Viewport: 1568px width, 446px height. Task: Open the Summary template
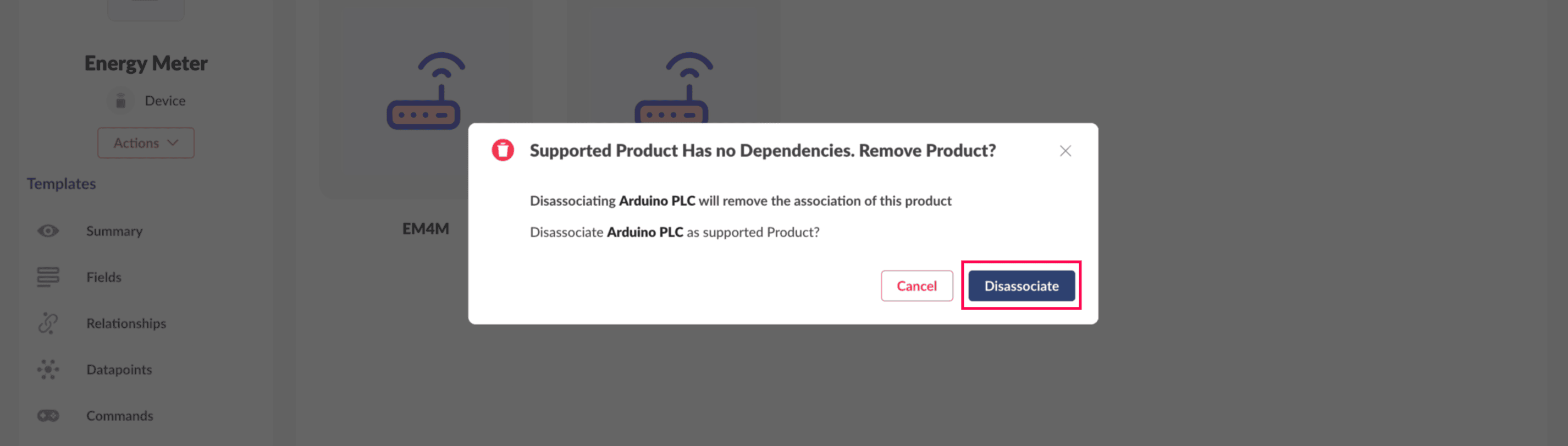pos(114,231)
